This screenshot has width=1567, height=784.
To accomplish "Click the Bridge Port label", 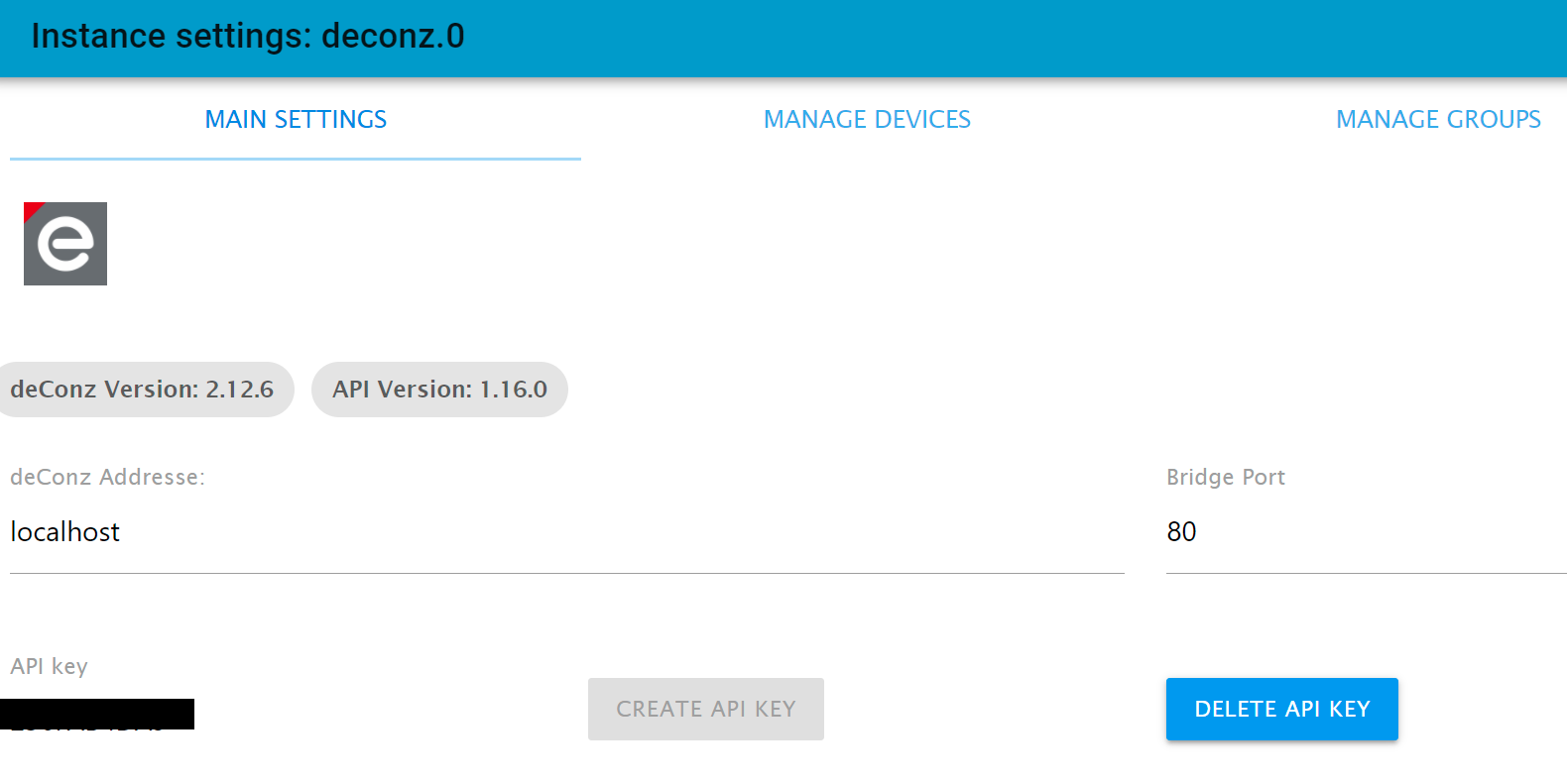I will tap(1226, 477).
